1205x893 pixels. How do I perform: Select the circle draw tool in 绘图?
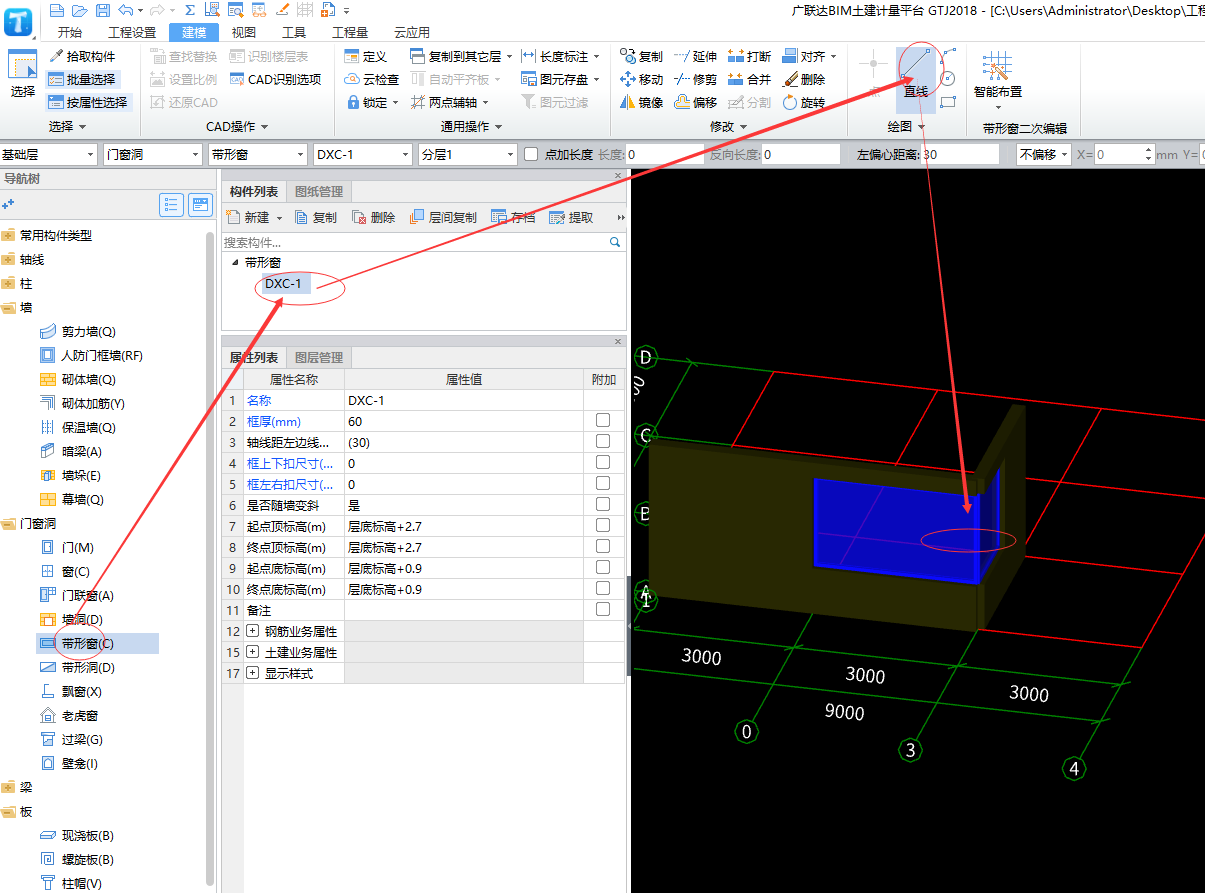[x=948, y=78]
